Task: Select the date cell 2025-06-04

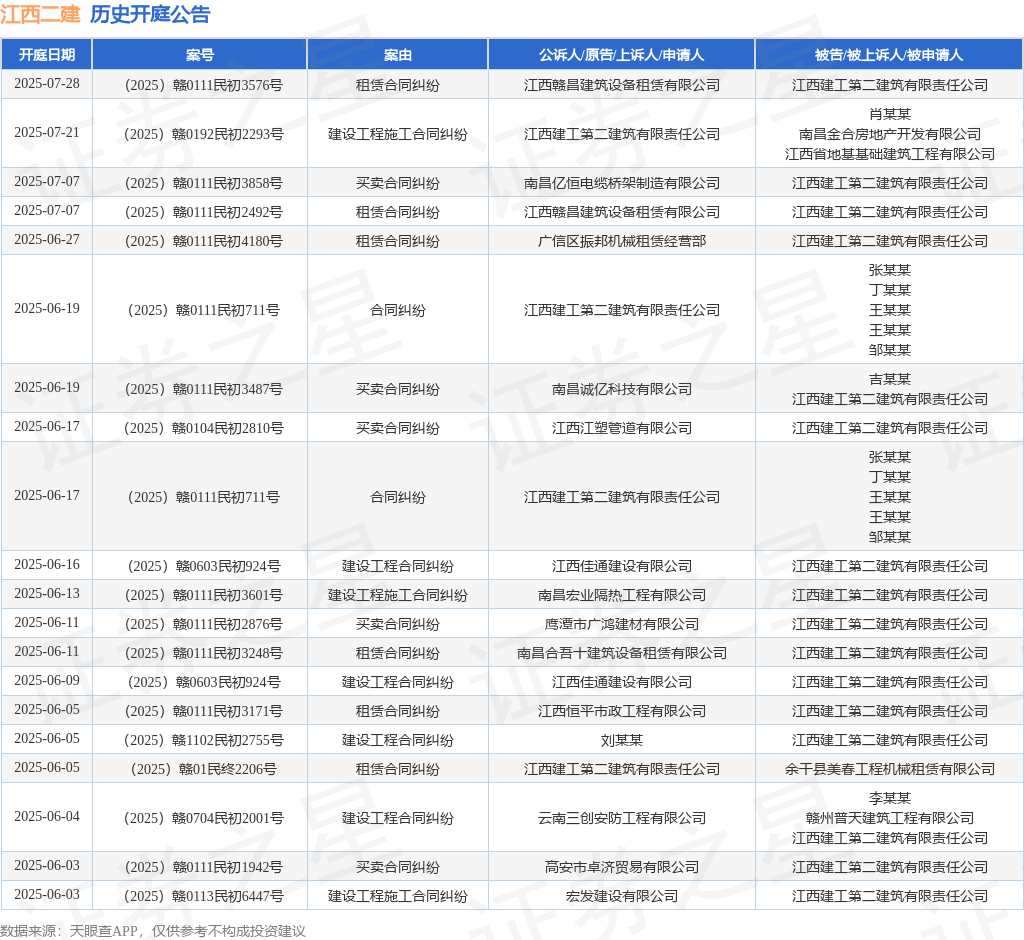Action: click(x=47, y=817)
